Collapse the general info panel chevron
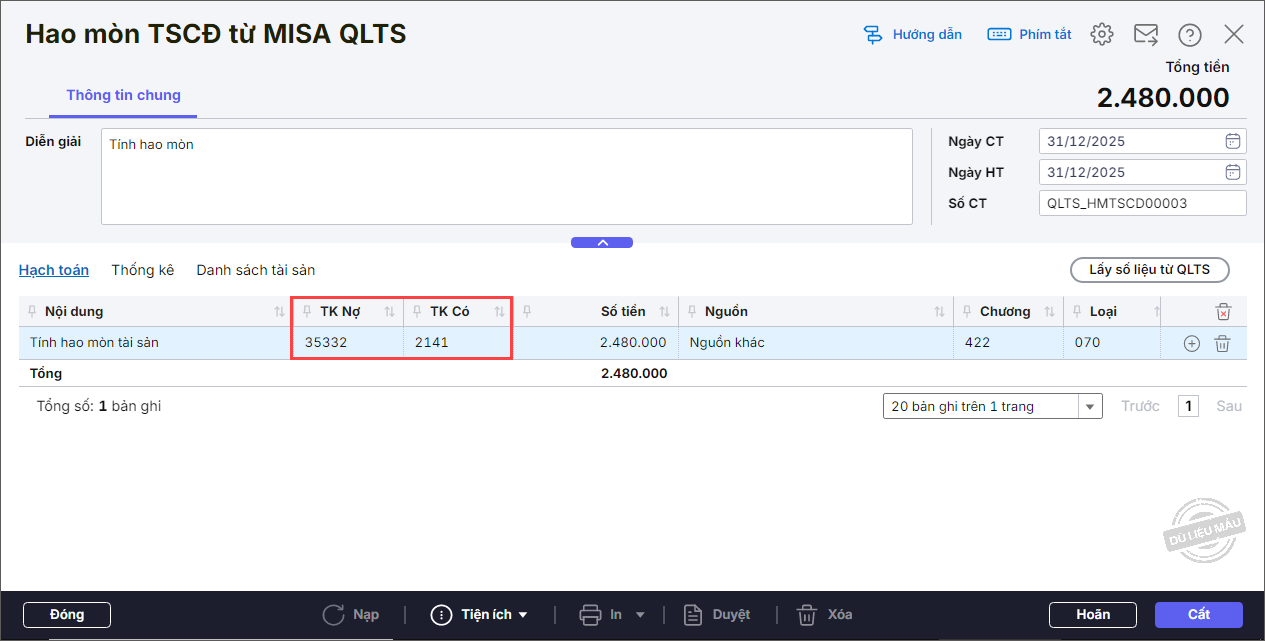1265x641 pixels. (602, 243)
